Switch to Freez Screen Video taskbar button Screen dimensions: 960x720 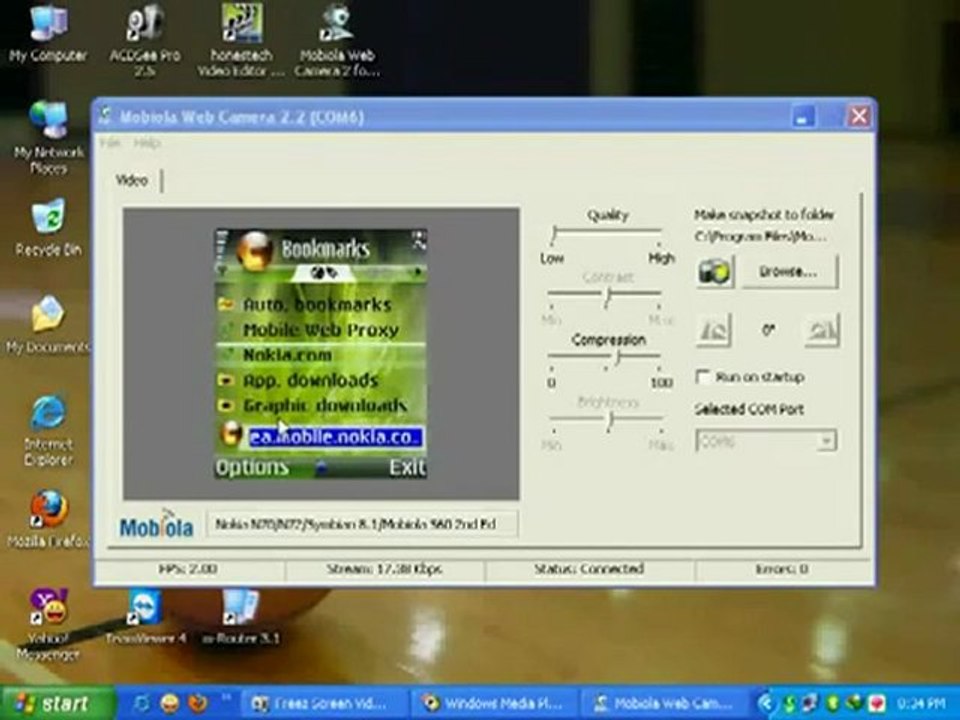point(324,703)
